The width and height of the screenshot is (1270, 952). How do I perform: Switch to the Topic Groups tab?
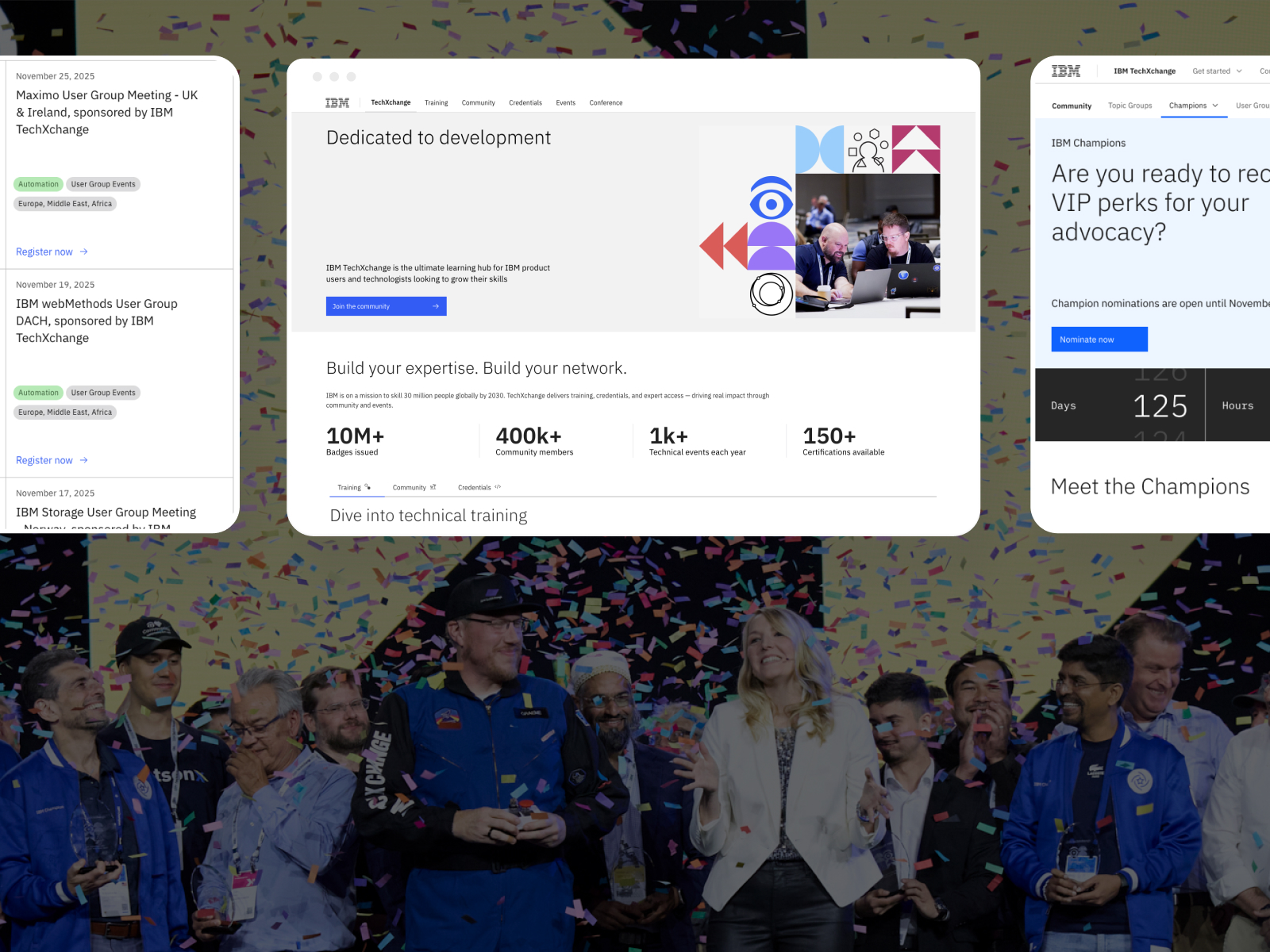(x=1130, y=106)
